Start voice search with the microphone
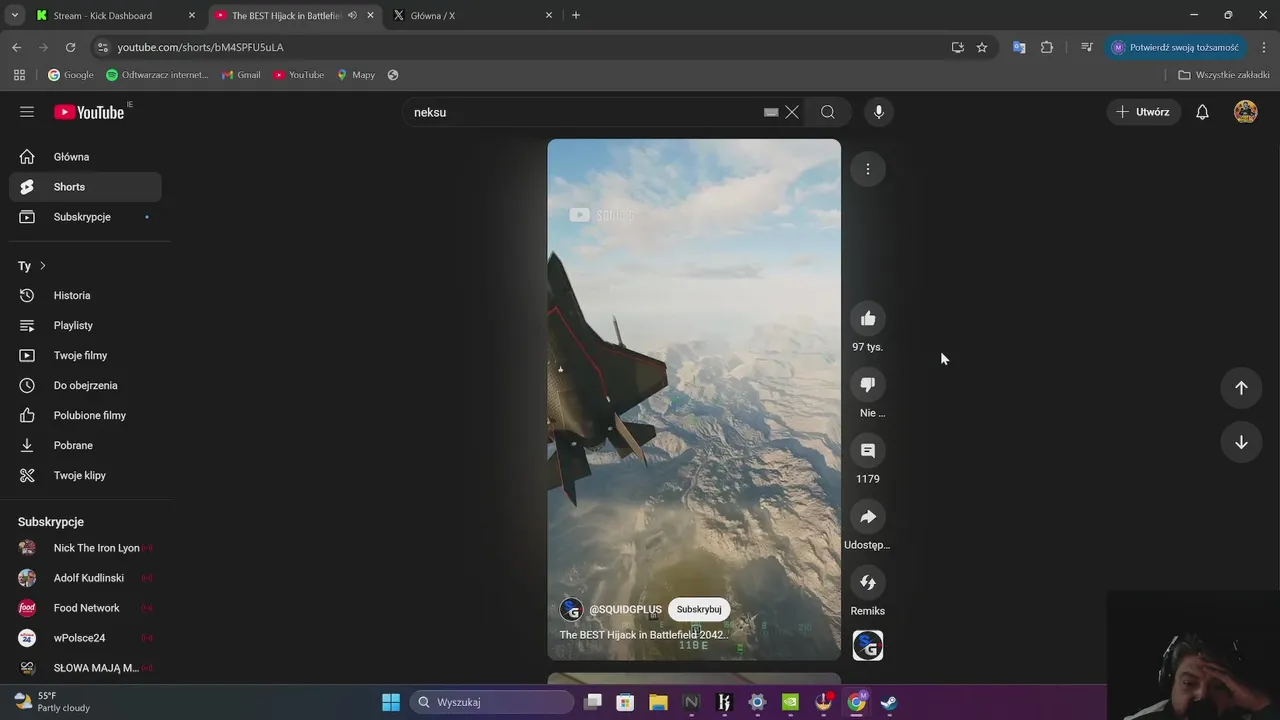 pos(879,112)
